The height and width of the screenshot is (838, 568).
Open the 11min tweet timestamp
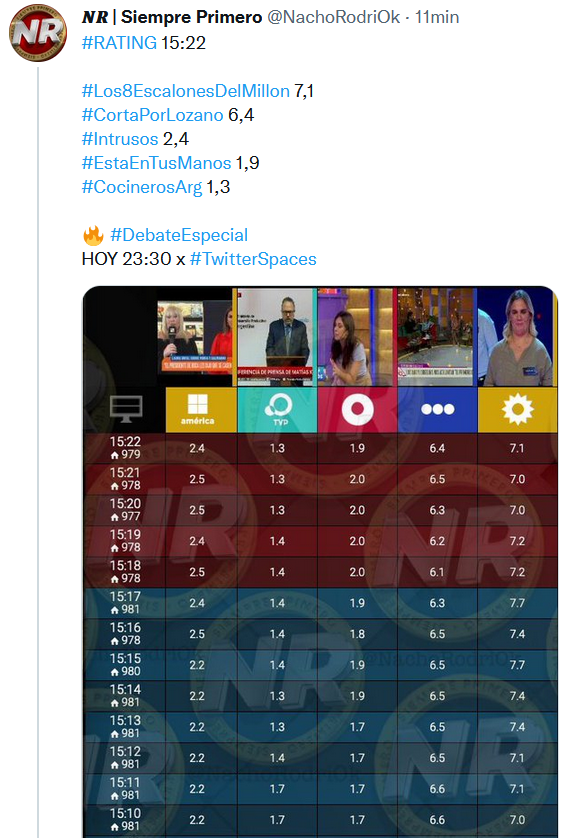(x=437, y=17)
